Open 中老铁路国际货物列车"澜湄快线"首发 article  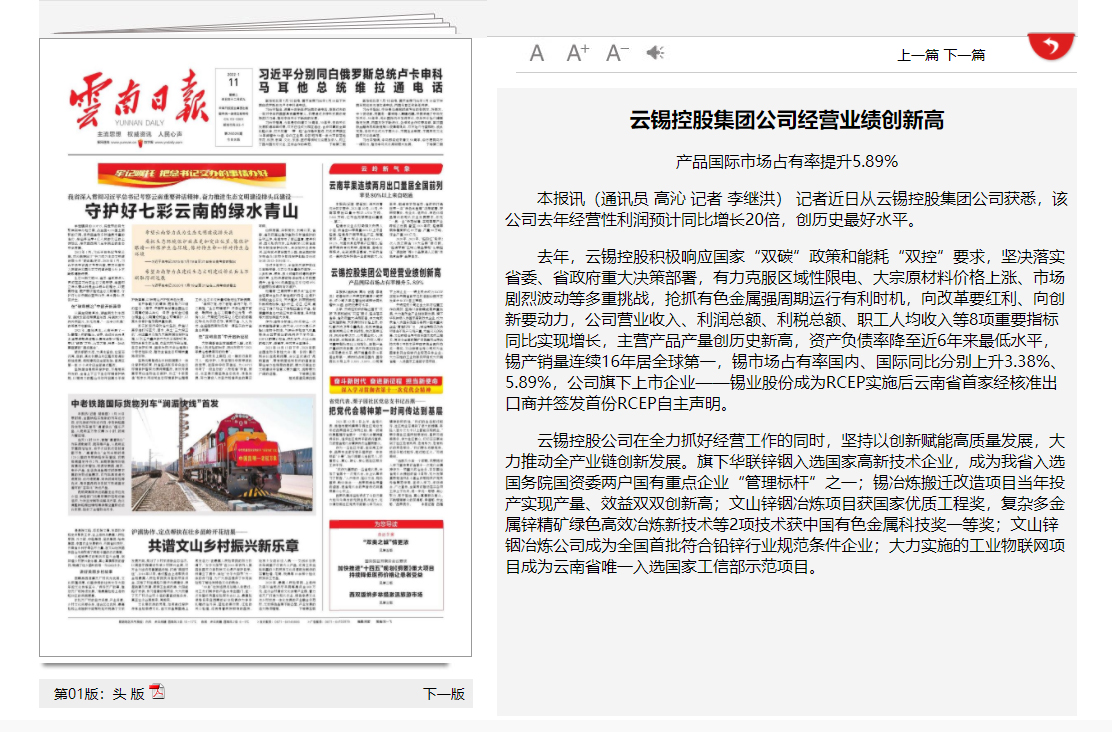point(144,404)
